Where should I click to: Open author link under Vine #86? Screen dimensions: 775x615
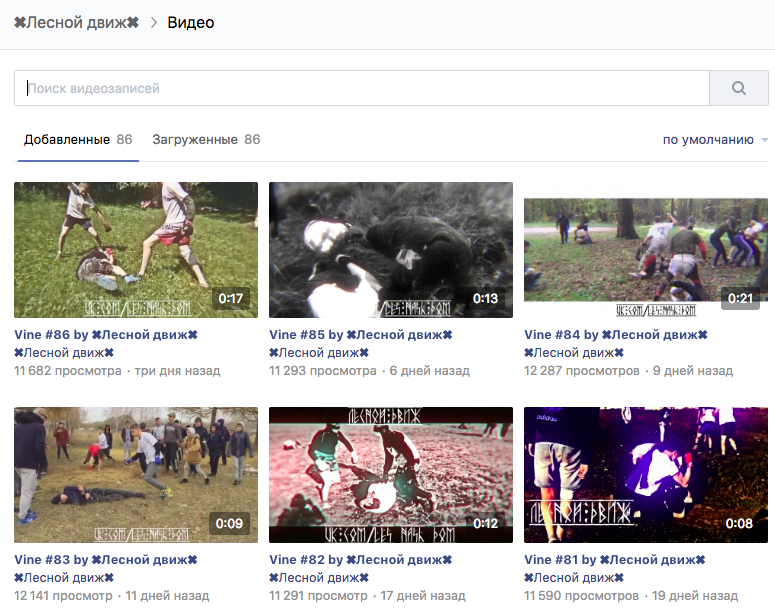point(64,353)
